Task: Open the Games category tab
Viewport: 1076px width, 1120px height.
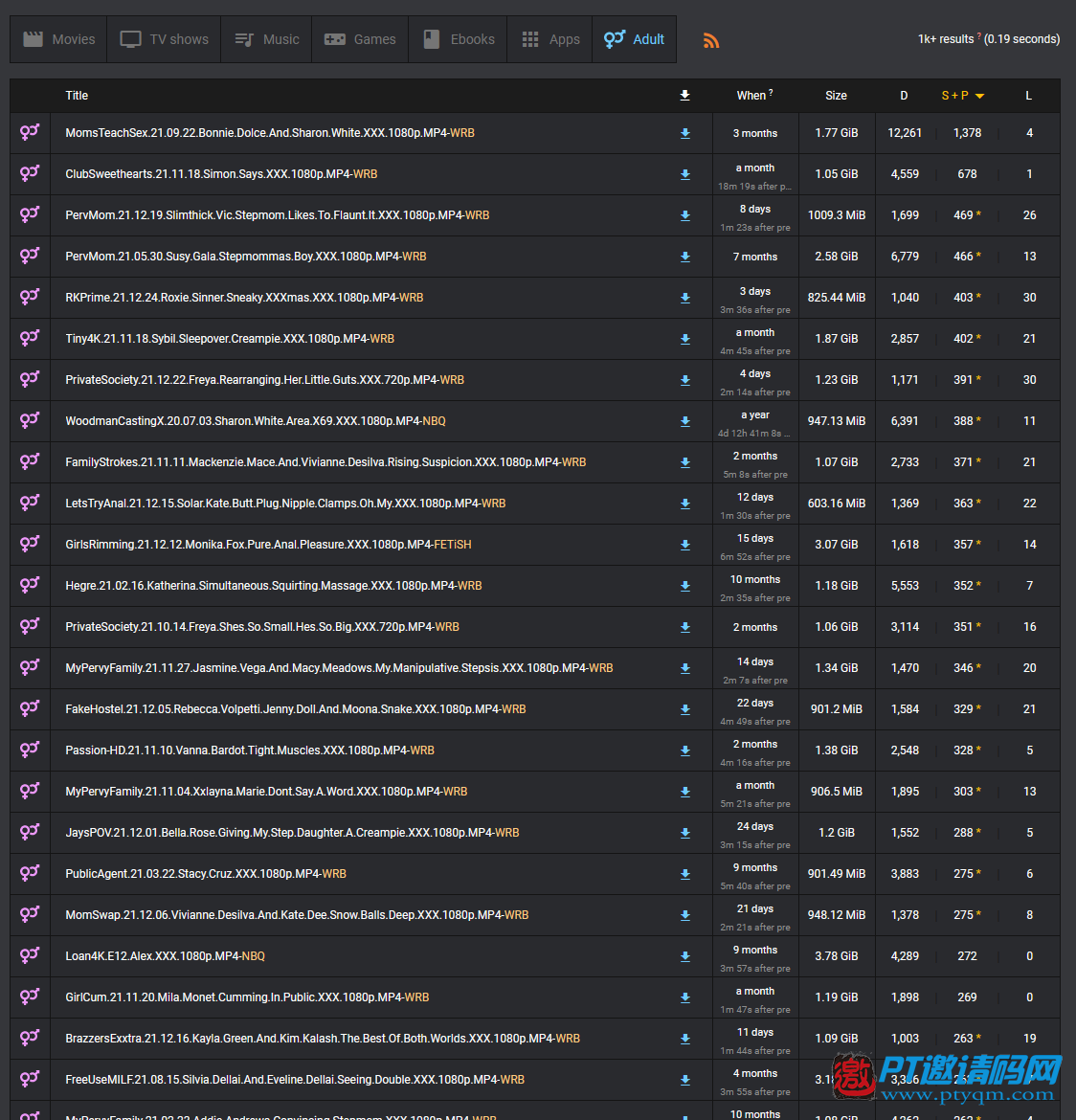Action: pyautogui.click(x=360, y=39)
